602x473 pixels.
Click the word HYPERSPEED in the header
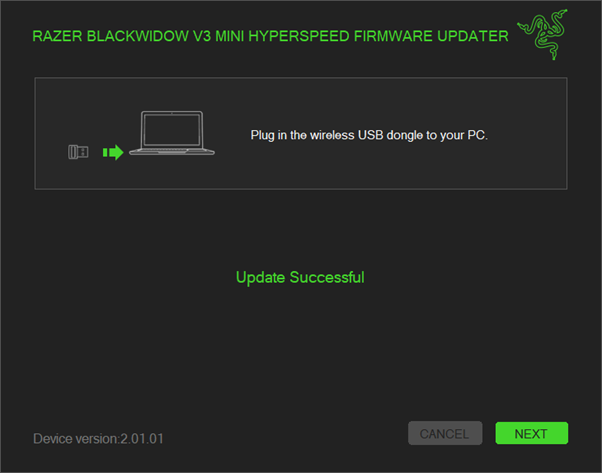(299, 36)
